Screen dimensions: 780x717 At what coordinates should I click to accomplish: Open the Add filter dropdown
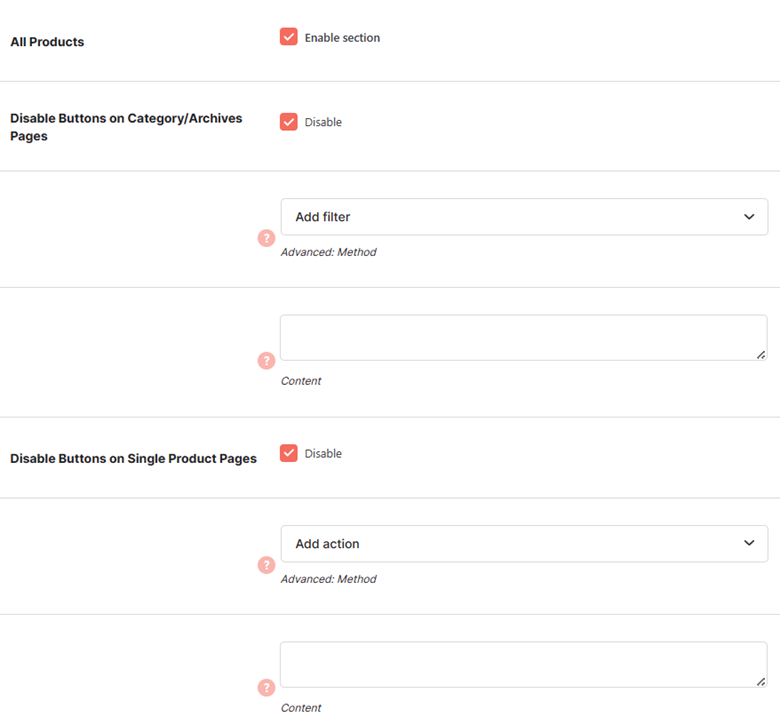524,217
